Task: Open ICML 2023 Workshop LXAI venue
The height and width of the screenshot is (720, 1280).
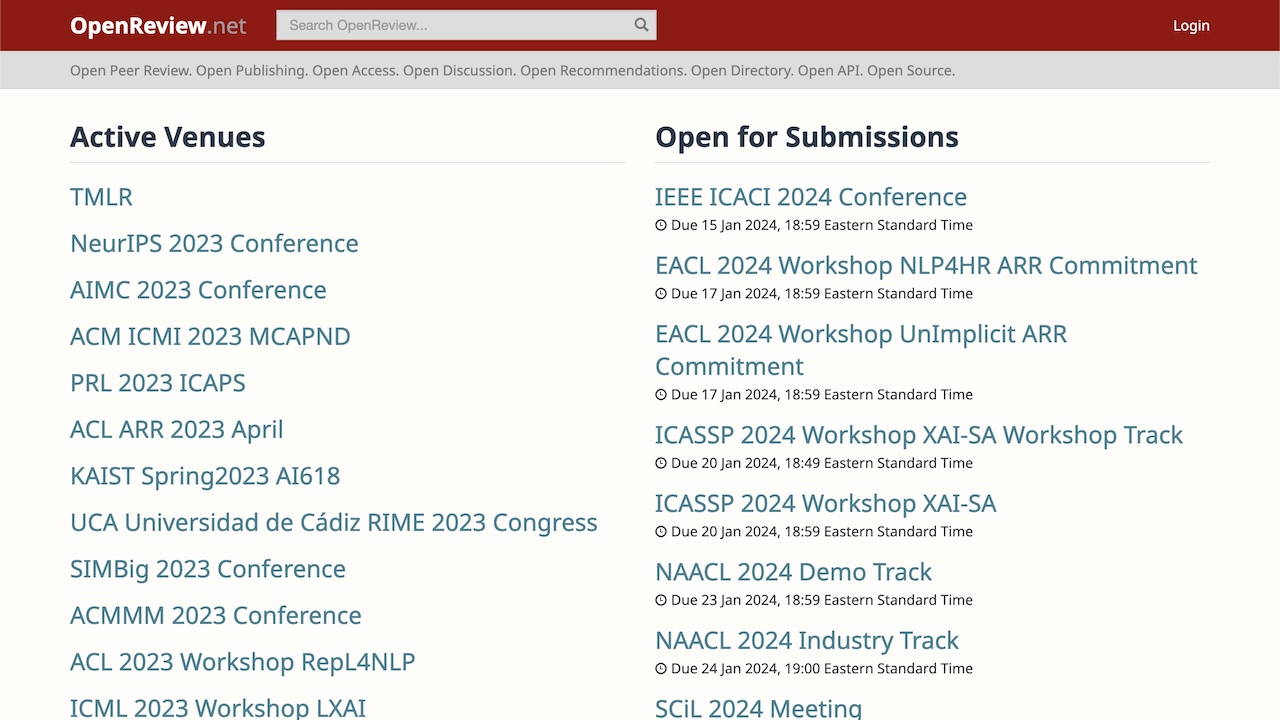Action: click(x=218, y=708)
